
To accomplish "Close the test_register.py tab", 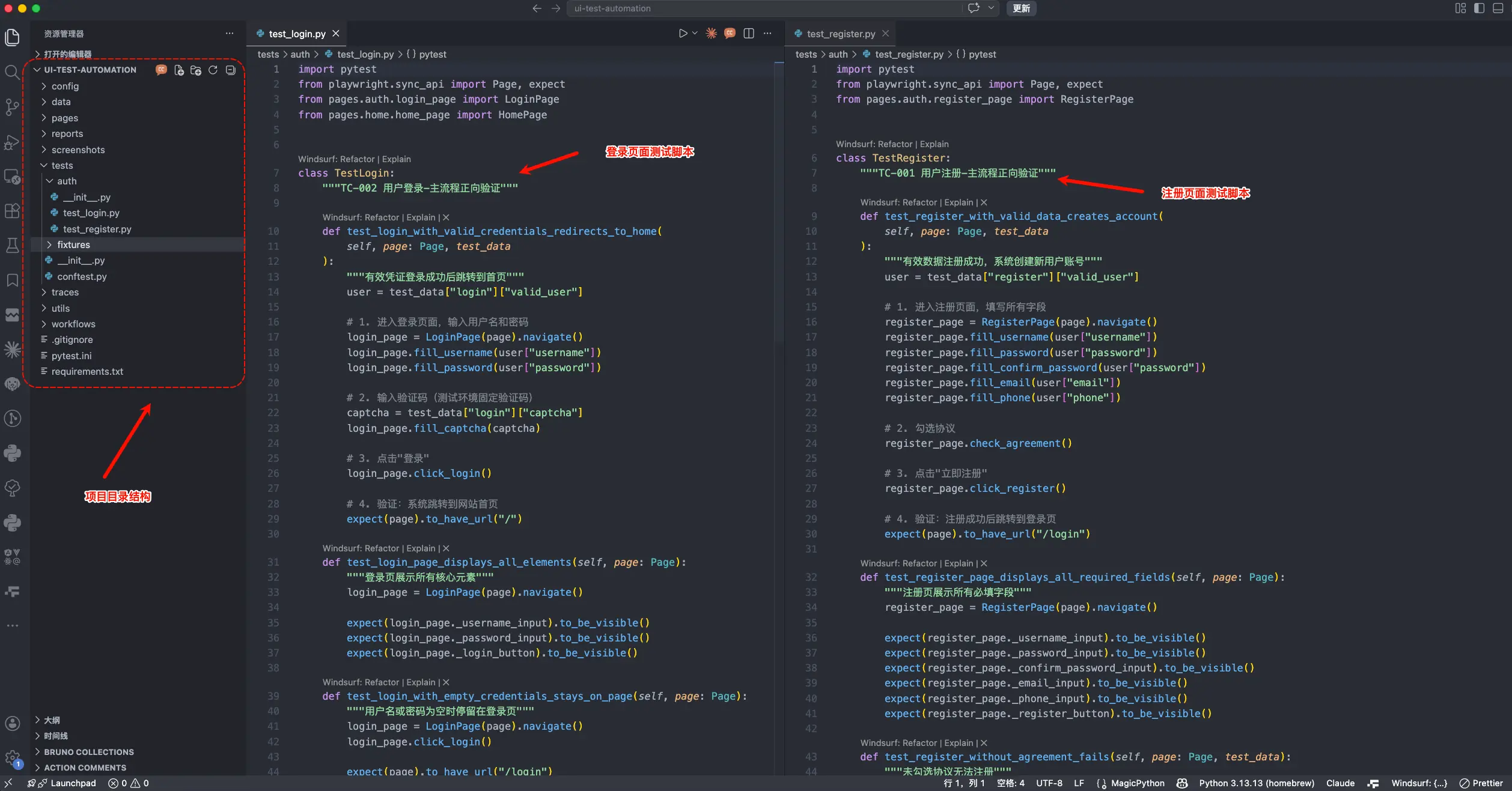I will coord(885,34).
